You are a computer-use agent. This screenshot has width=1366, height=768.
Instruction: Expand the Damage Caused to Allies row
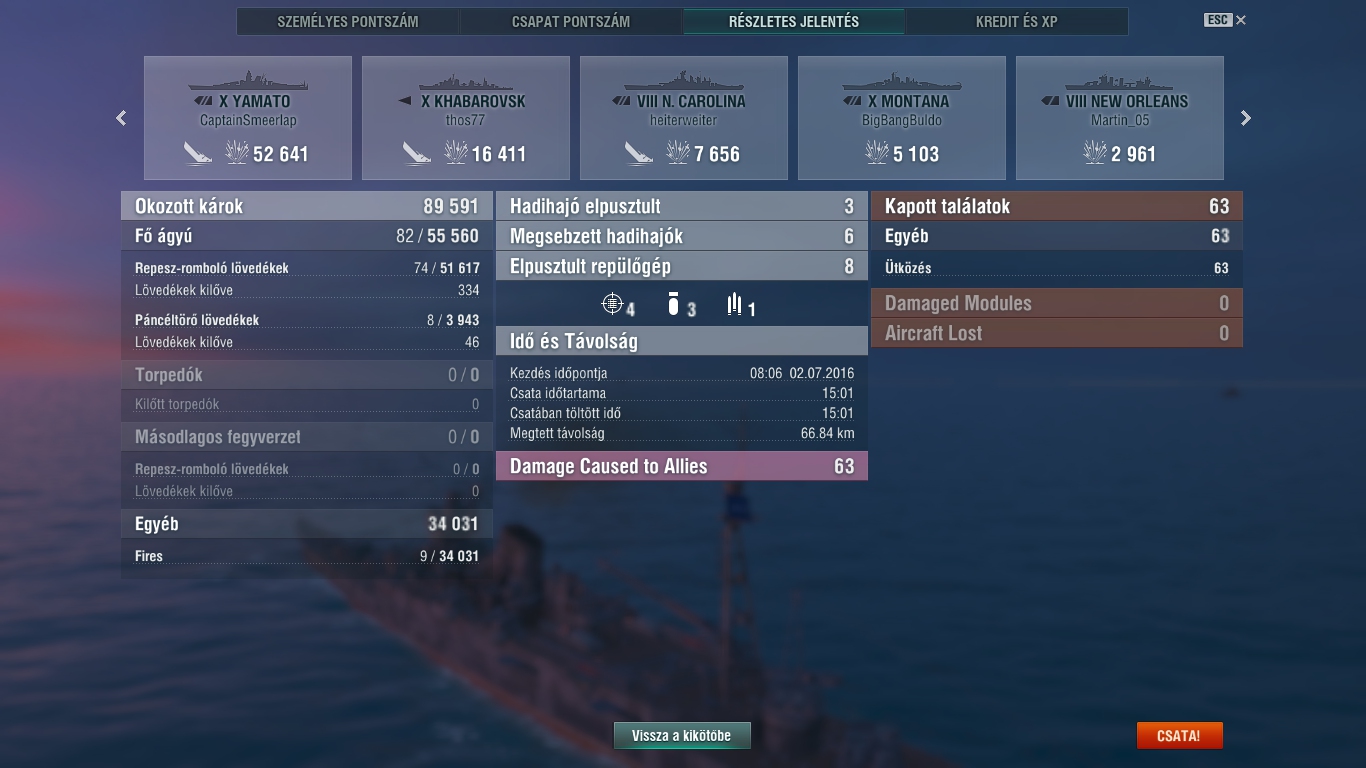682,466
